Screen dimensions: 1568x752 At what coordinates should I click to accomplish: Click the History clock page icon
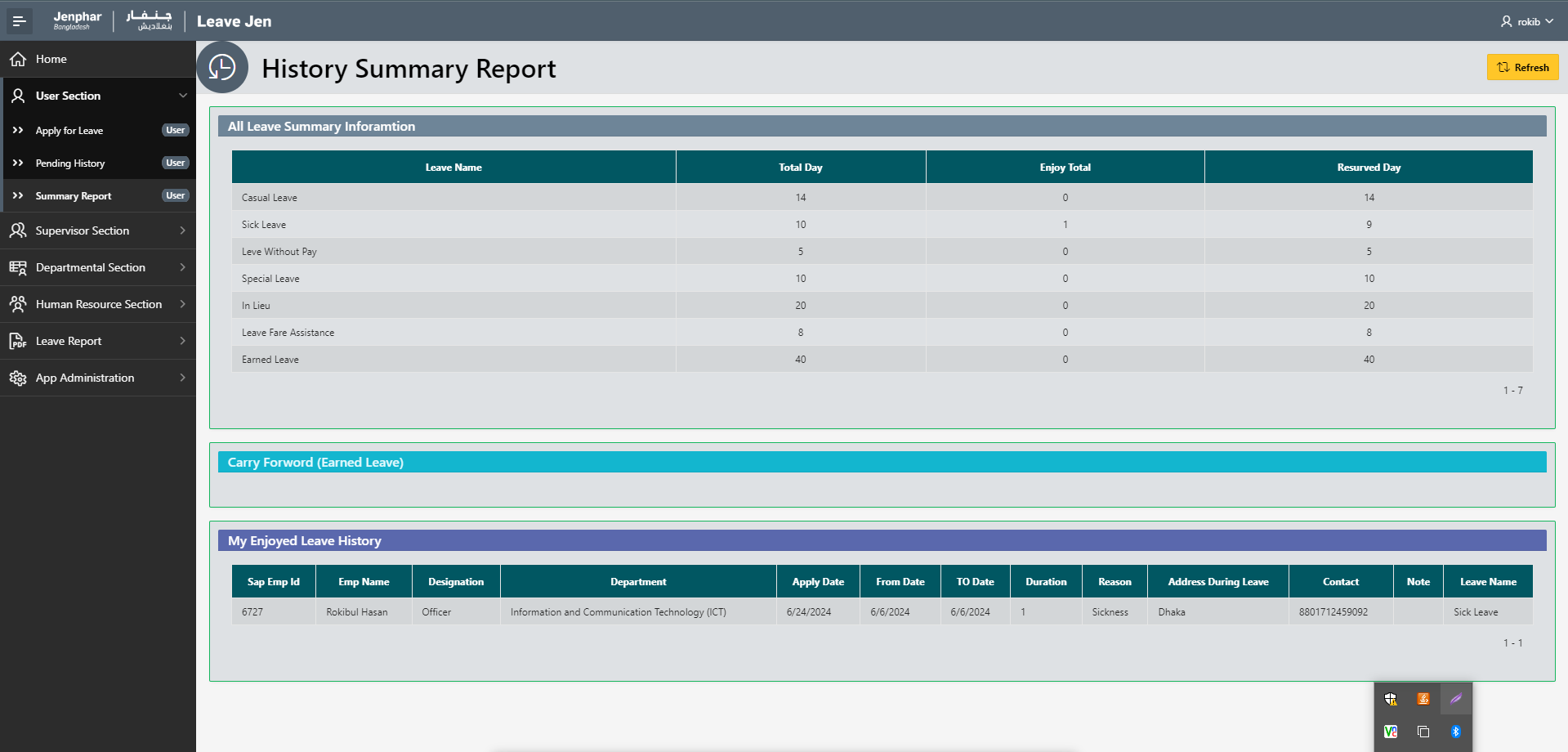pos(222,67)
